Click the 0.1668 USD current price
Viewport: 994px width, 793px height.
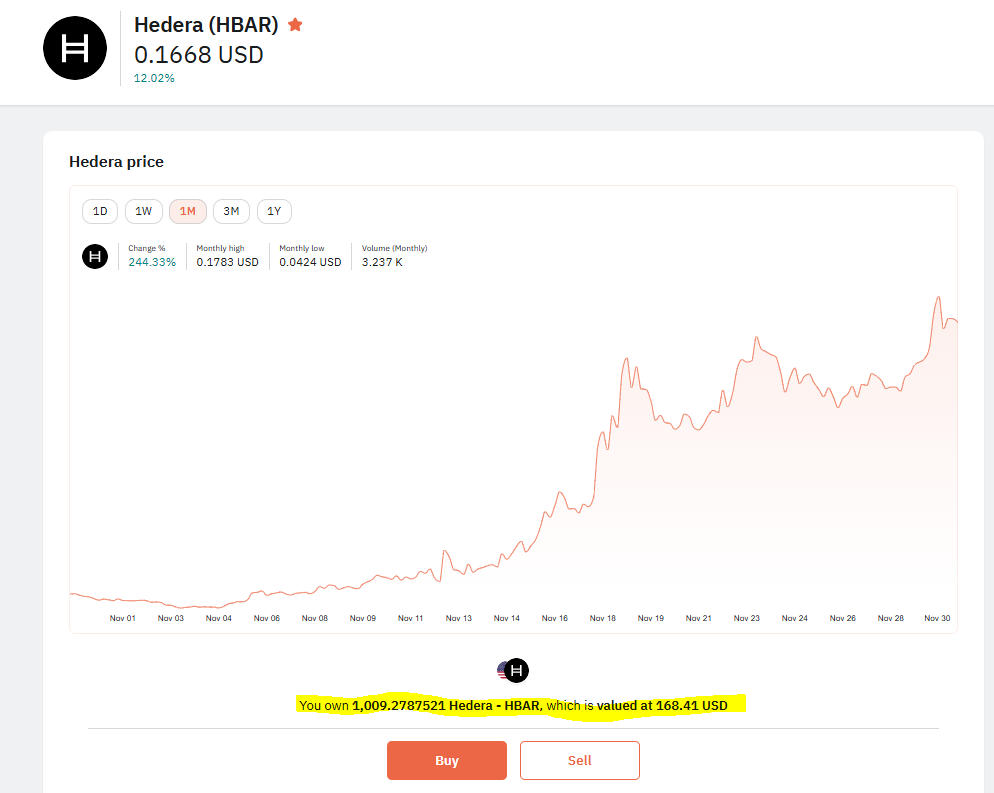[198, 55]
